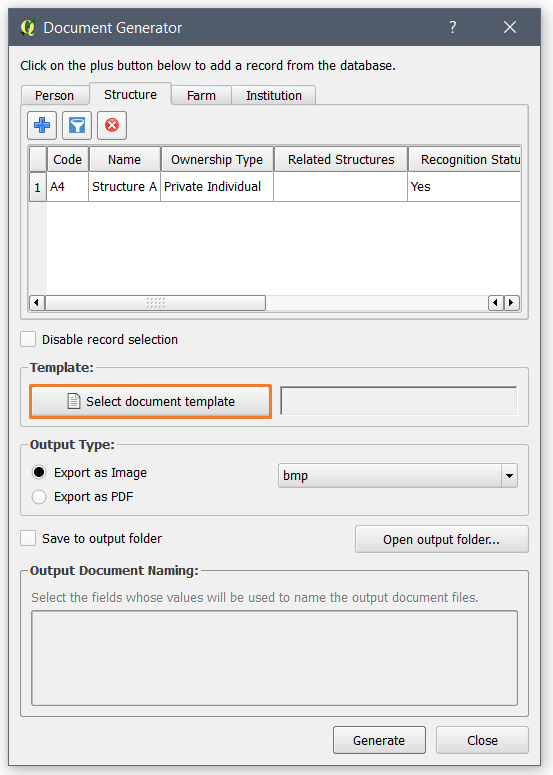Enable Disable record selection checkbox
Image resolution: width=553 pixels, height=775 pixels.
pyautogui.click(x=28, y=340)
